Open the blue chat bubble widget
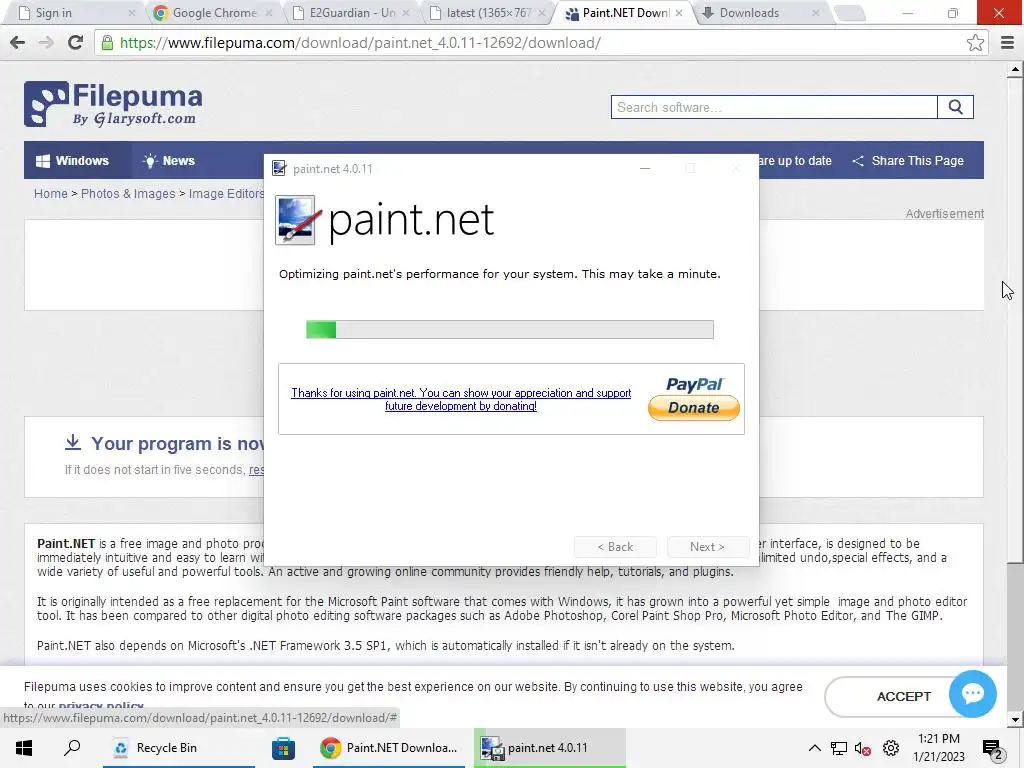 (972, 694)
